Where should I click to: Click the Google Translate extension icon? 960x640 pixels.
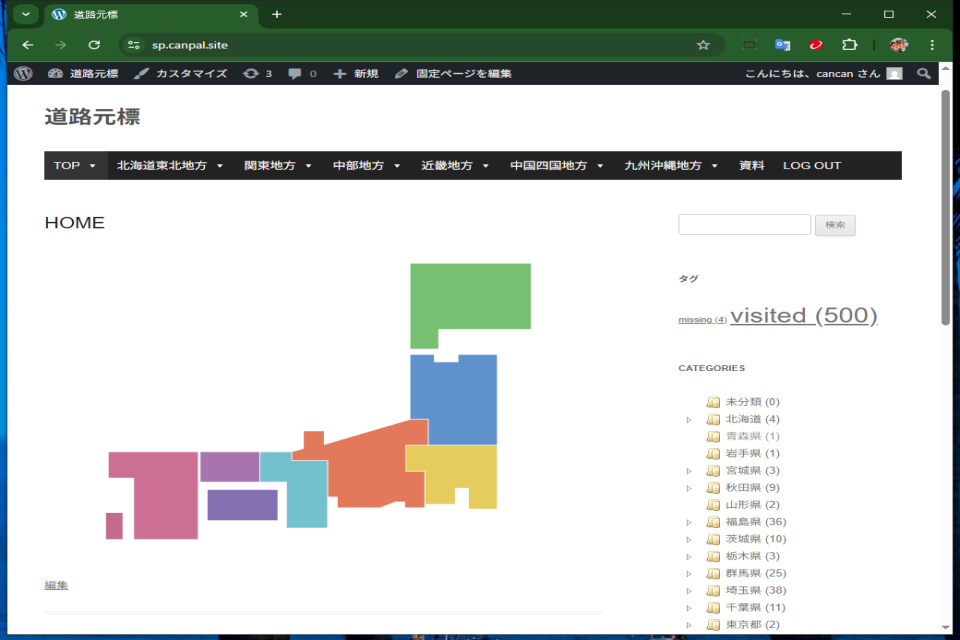coord(783,45)
